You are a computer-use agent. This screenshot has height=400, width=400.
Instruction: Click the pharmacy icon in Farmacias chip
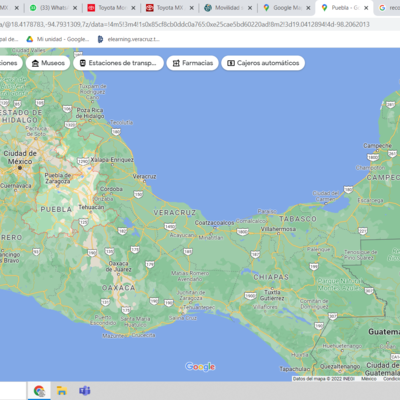[x=176, y=63]
